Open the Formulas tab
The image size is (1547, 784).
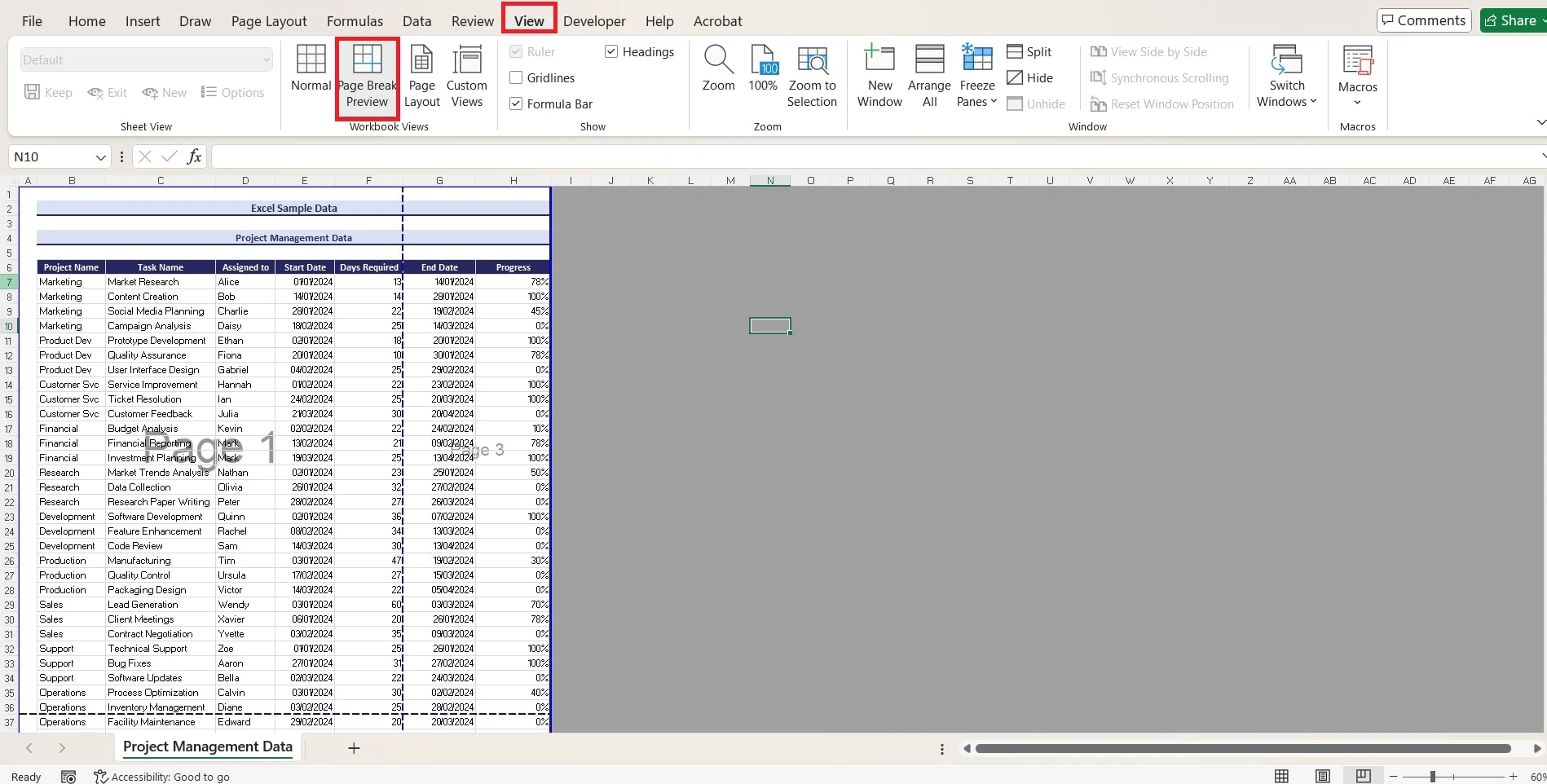click(x=355, y=21)
